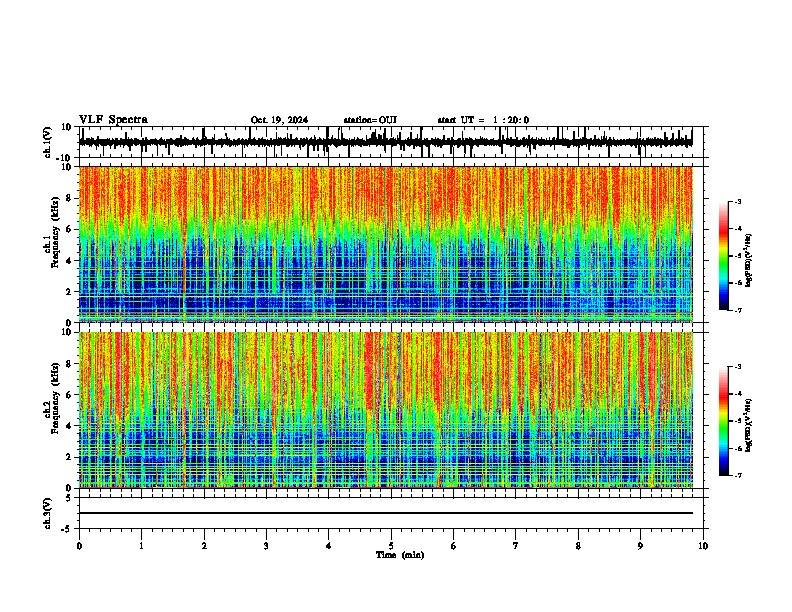Viewport: 792px width, 612px height.
Task: Click the flat ch.3 voltage line
Action: pyautogui.click(x=386, y=513)
